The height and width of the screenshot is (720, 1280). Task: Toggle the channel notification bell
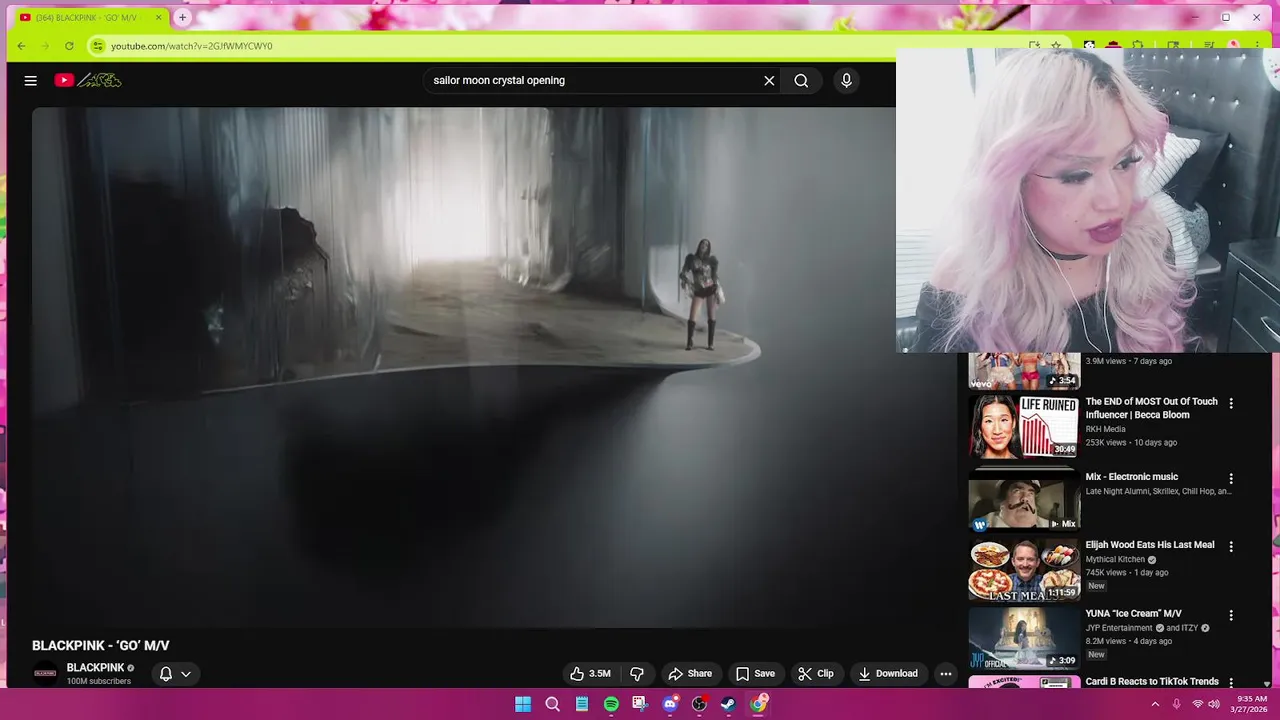pyautogui.click(x=166, y=673)
